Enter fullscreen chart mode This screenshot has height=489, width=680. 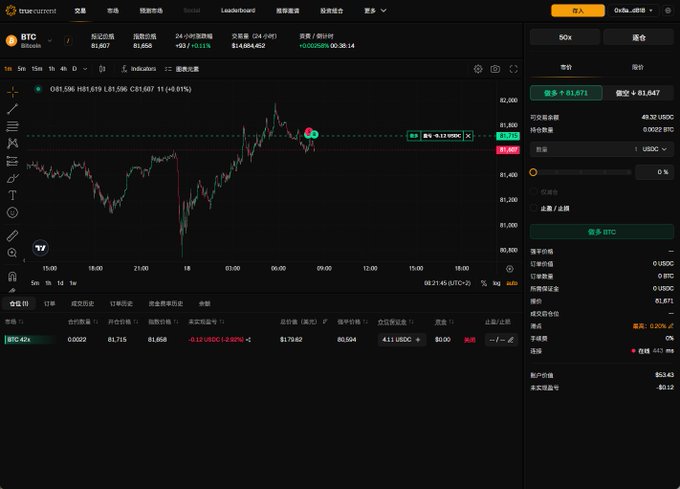[513, 69]
